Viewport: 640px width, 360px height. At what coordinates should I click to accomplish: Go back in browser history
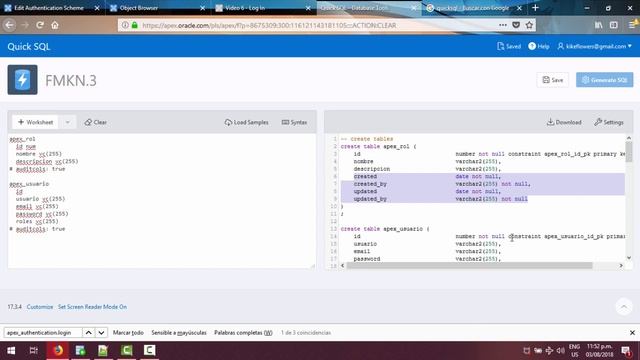click(9, 25)
